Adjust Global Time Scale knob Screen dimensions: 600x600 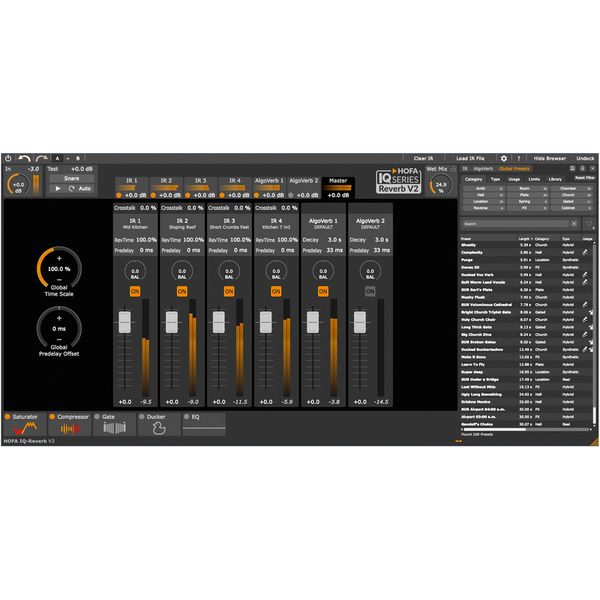tap(59, 269)
